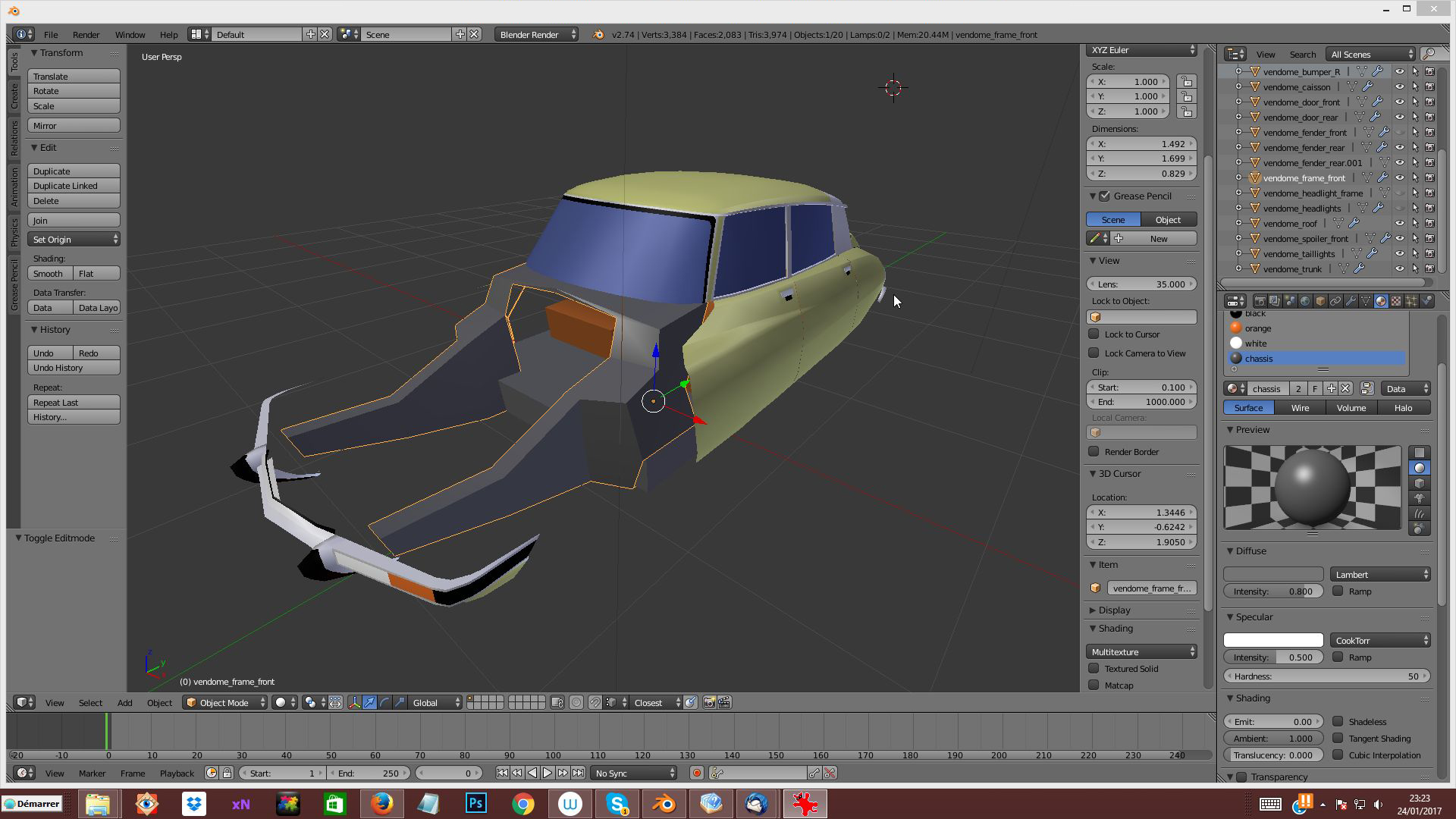Open the World properties tab icon

pyautogui.click(x=1305, y=301)
